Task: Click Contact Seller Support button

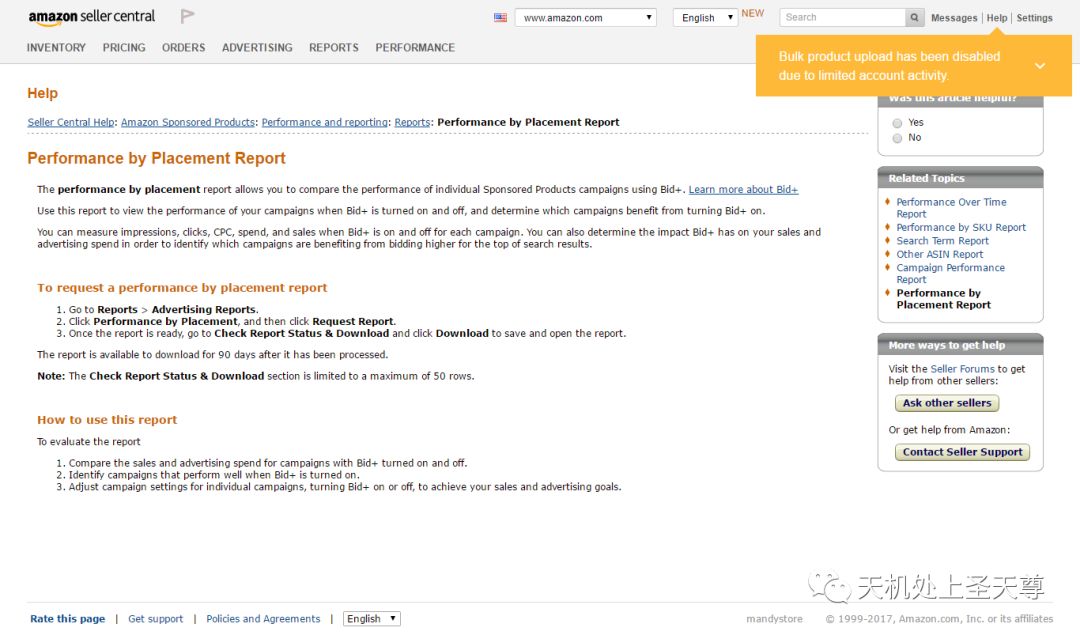Action: click(x=962, y=452)
